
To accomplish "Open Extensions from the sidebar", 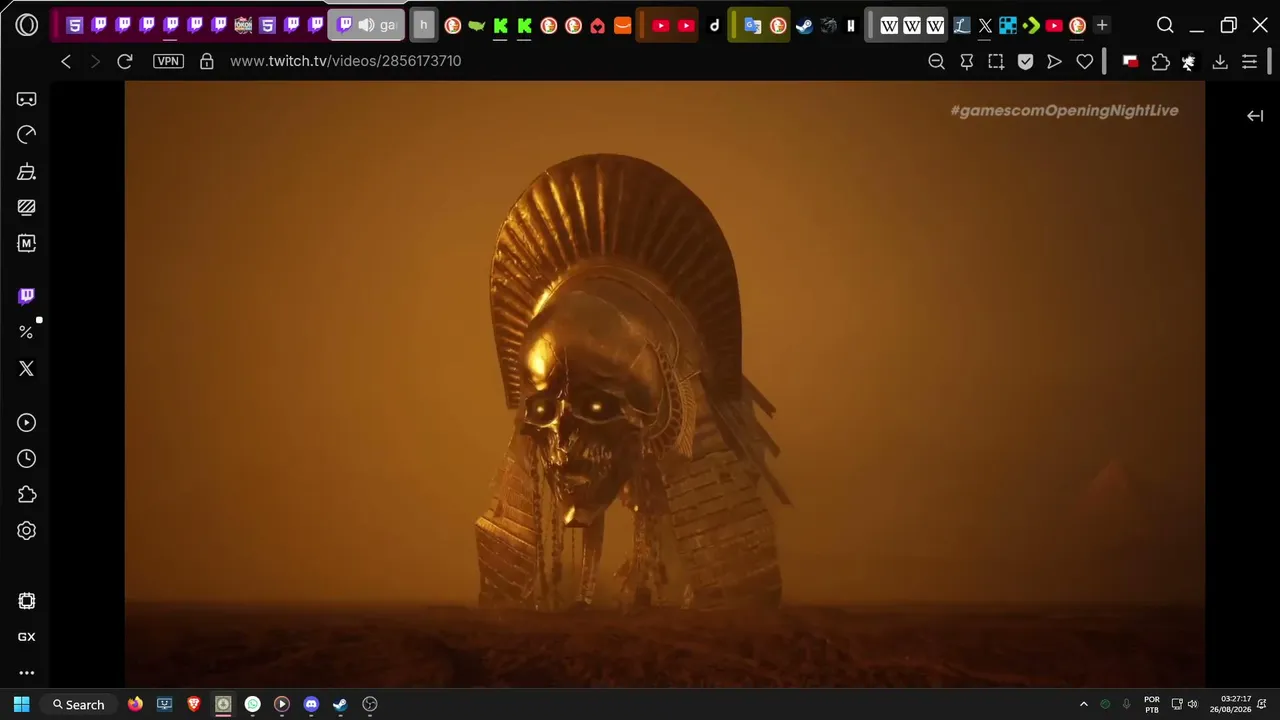I will point(27,495).
